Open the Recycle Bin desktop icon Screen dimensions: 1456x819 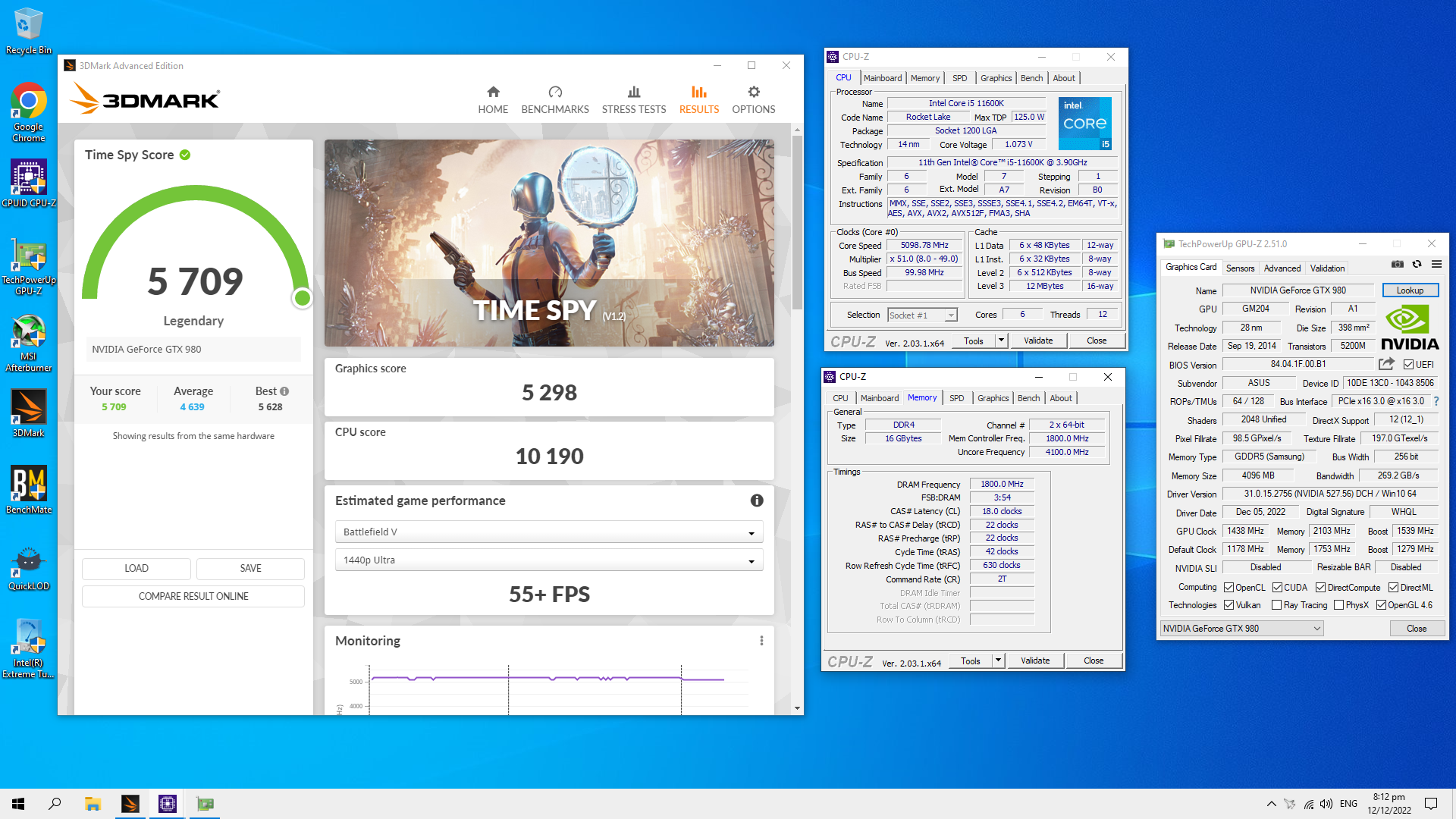point(28,31)
